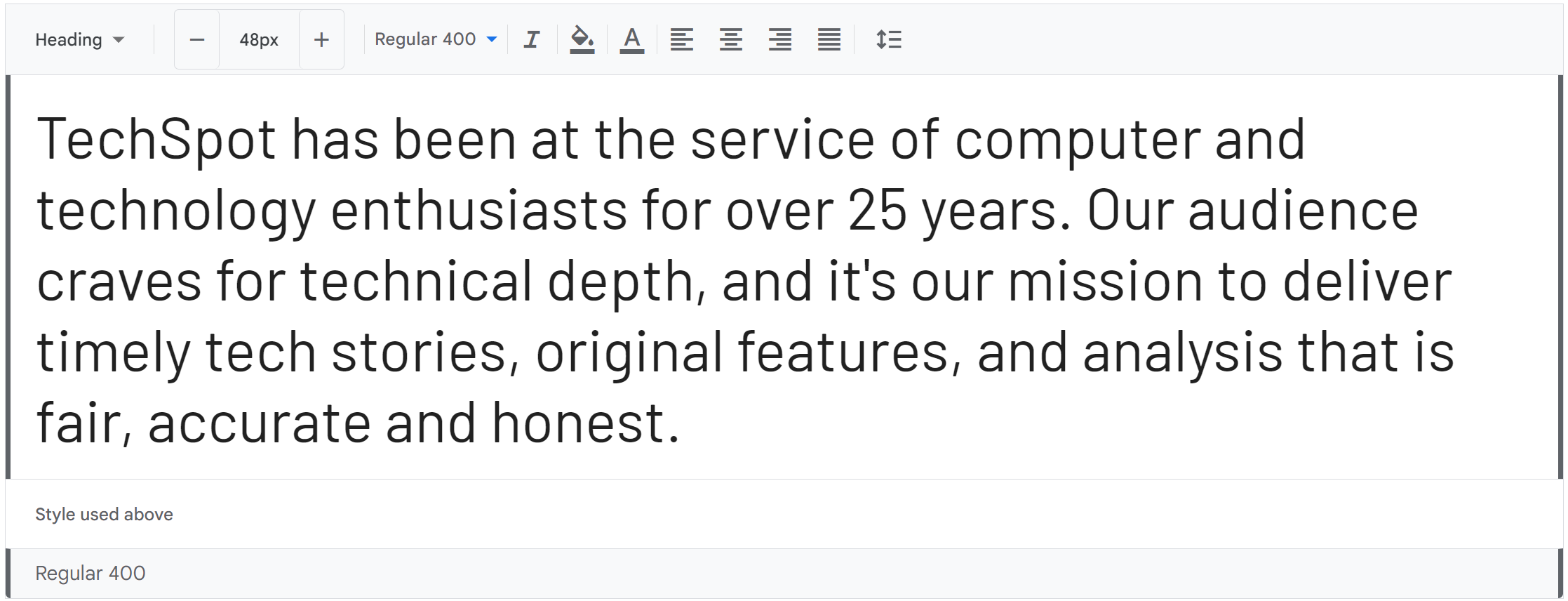Align text to the right
Image resolution: width=1568 pixels, height=601 pixels.
(x=779, y=39)
